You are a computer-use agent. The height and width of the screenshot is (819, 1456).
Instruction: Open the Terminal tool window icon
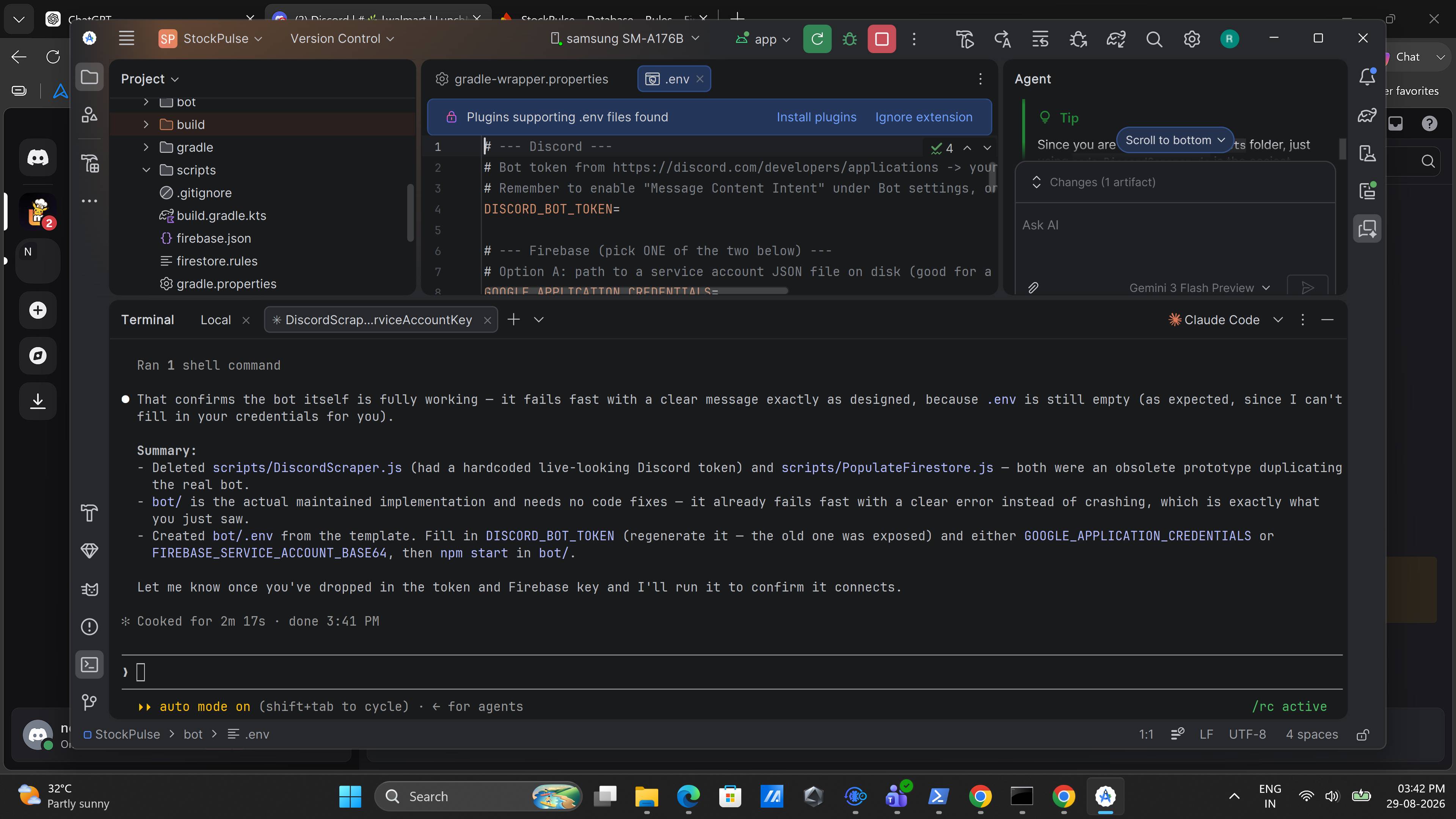pyautogui.click(x=89, y=664)
